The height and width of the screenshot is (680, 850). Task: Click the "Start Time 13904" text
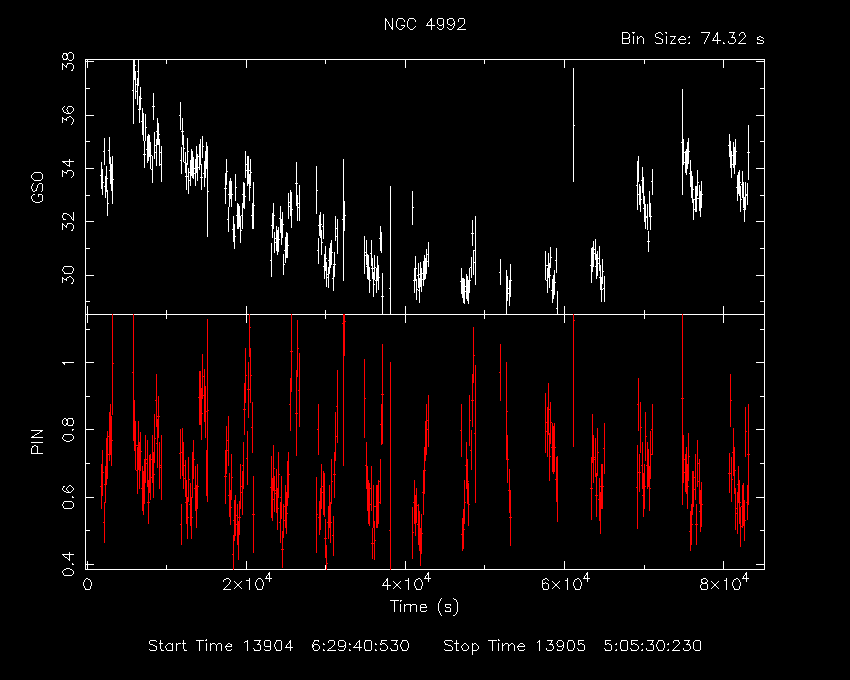[x=221, y=646]
